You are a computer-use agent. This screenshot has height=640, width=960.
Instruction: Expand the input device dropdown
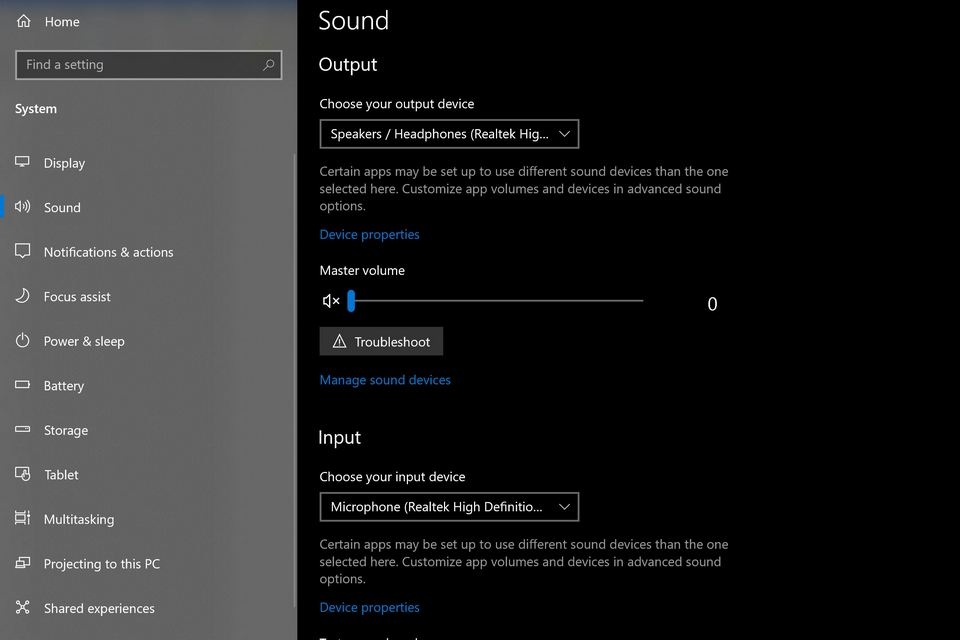coord(448,507)
